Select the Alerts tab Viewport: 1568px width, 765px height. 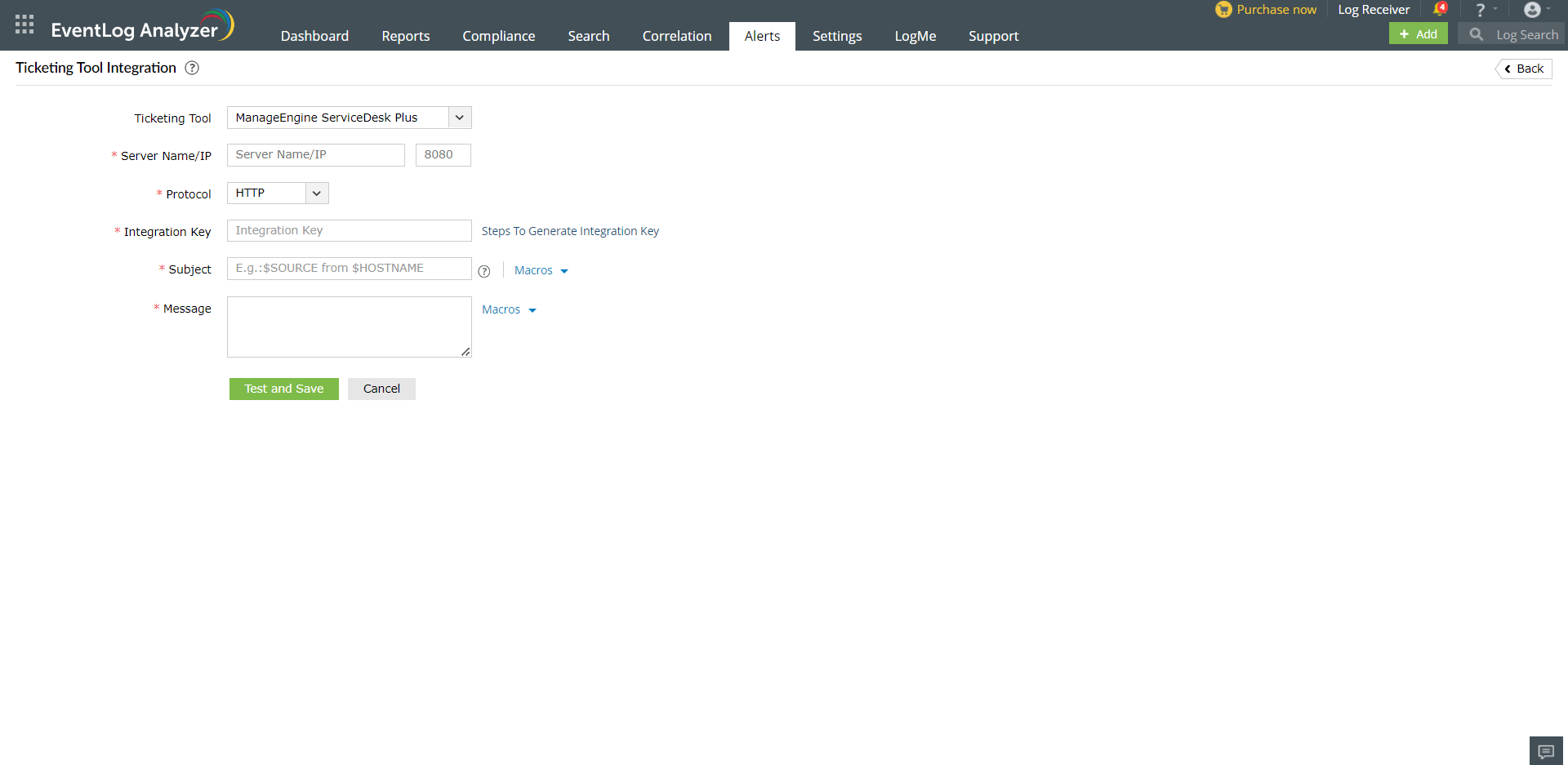[762, 36]
